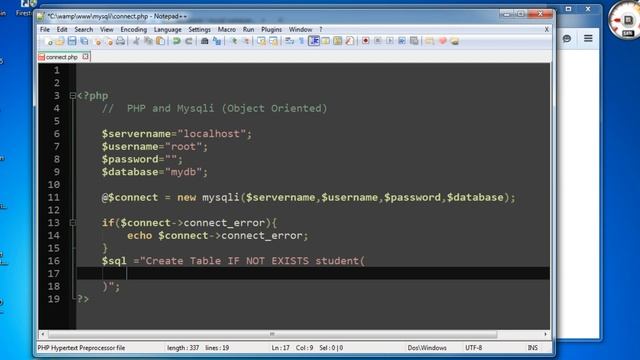Open the File menu
The height and width of the screenshot is (360, 640).
coord(45,29)
